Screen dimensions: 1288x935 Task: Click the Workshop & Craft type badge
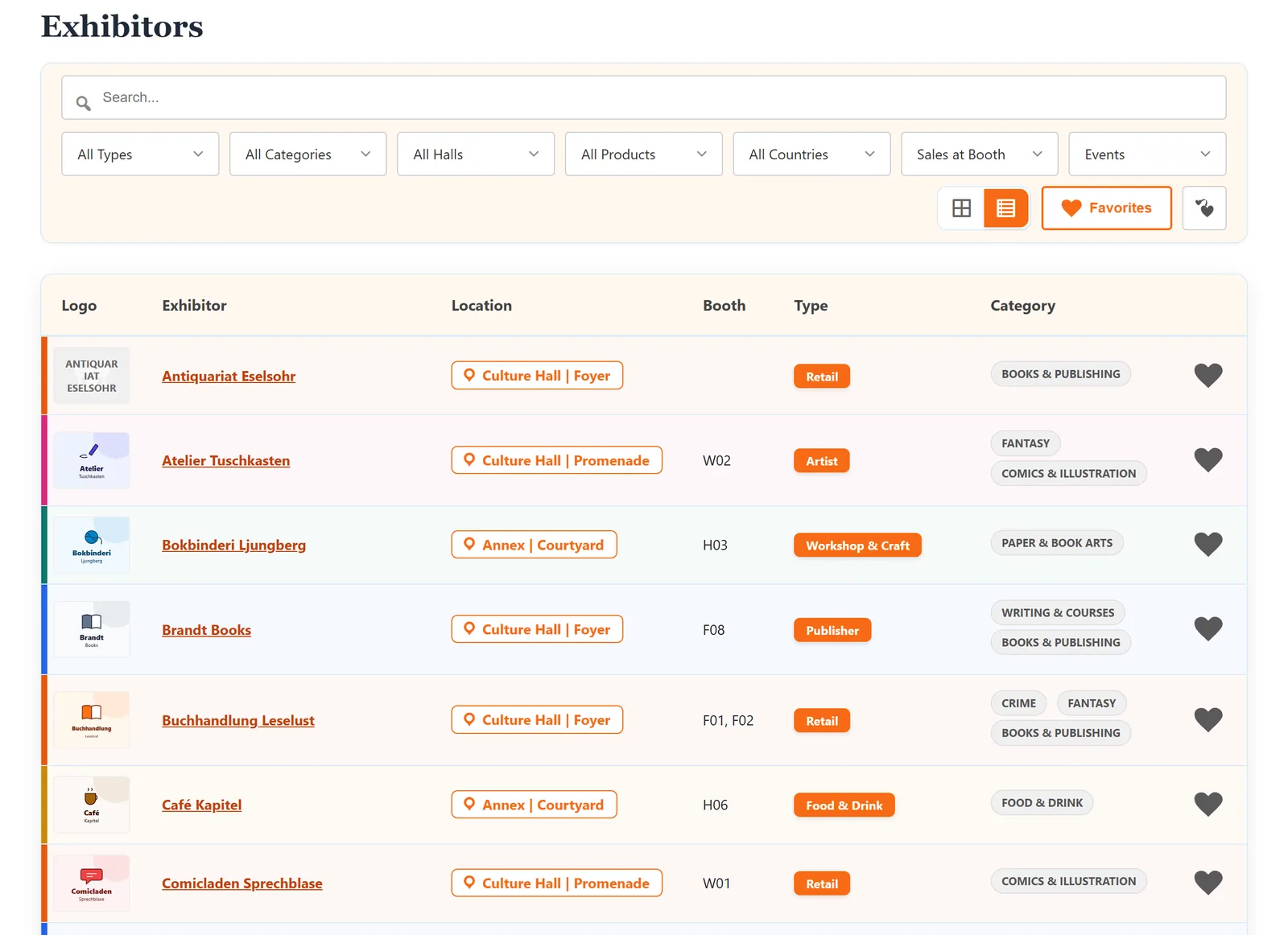857,546
